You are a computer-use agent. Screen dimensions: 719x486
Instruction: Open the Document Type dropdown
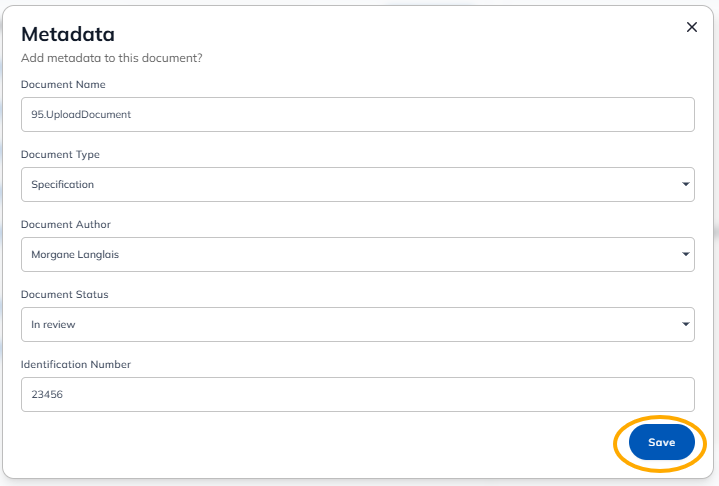point(357,184)
